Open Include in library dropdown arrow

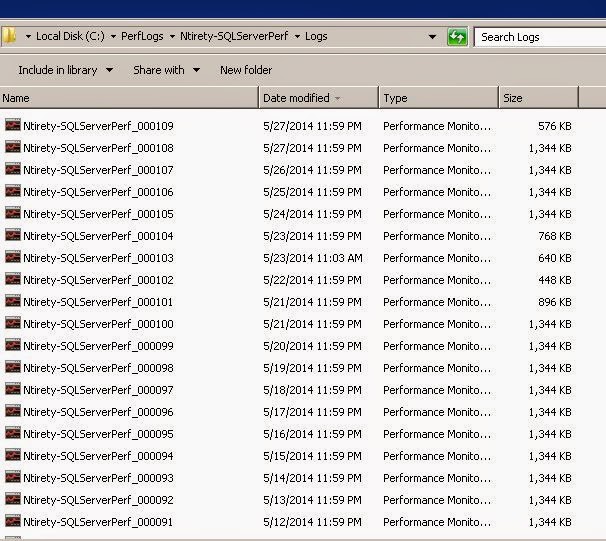(x=110, y=70)
